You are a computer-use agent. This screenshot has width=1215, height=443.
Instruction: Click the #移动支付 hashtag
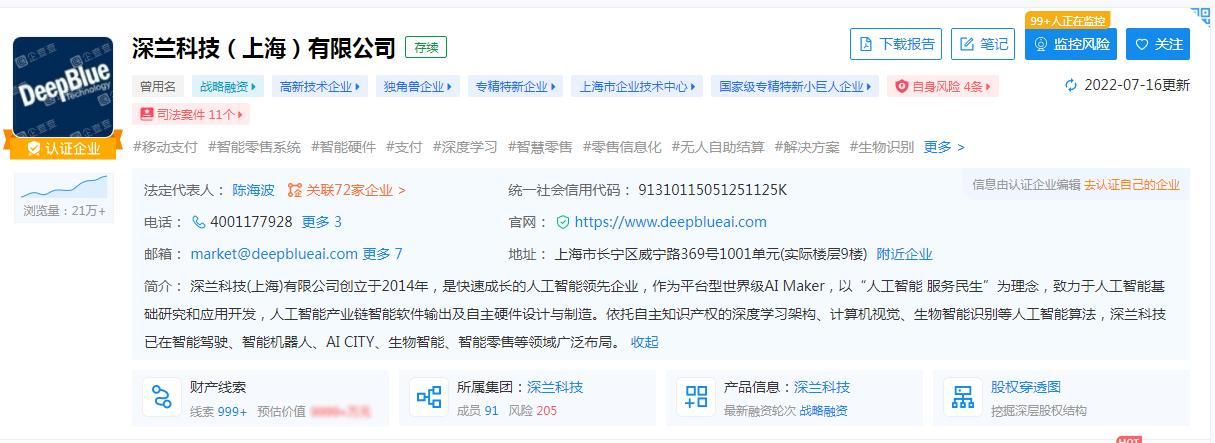[166, 147]
